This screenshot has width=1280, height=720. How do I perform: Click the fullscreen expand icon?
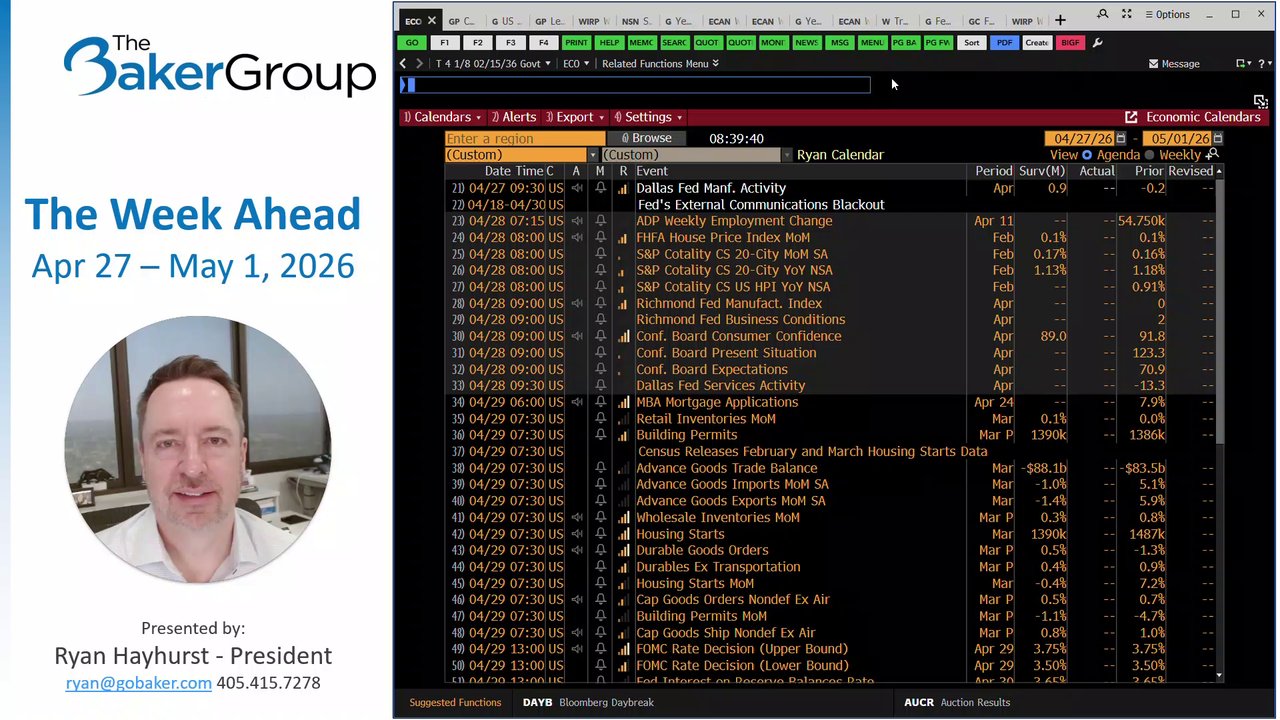pyautogui.click(x=1127, y=15)
